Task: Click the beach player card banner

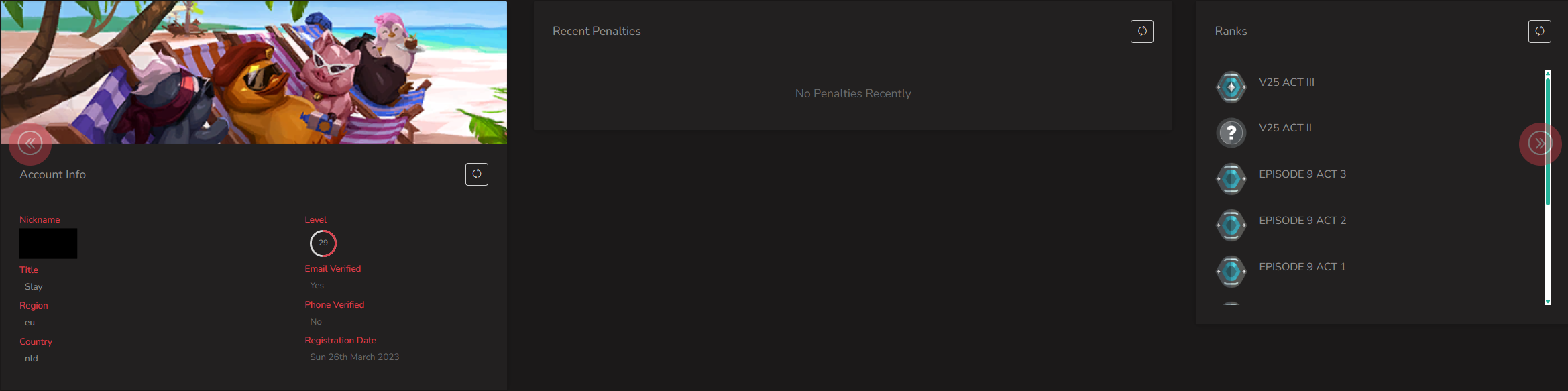Action: pos(254,72)
